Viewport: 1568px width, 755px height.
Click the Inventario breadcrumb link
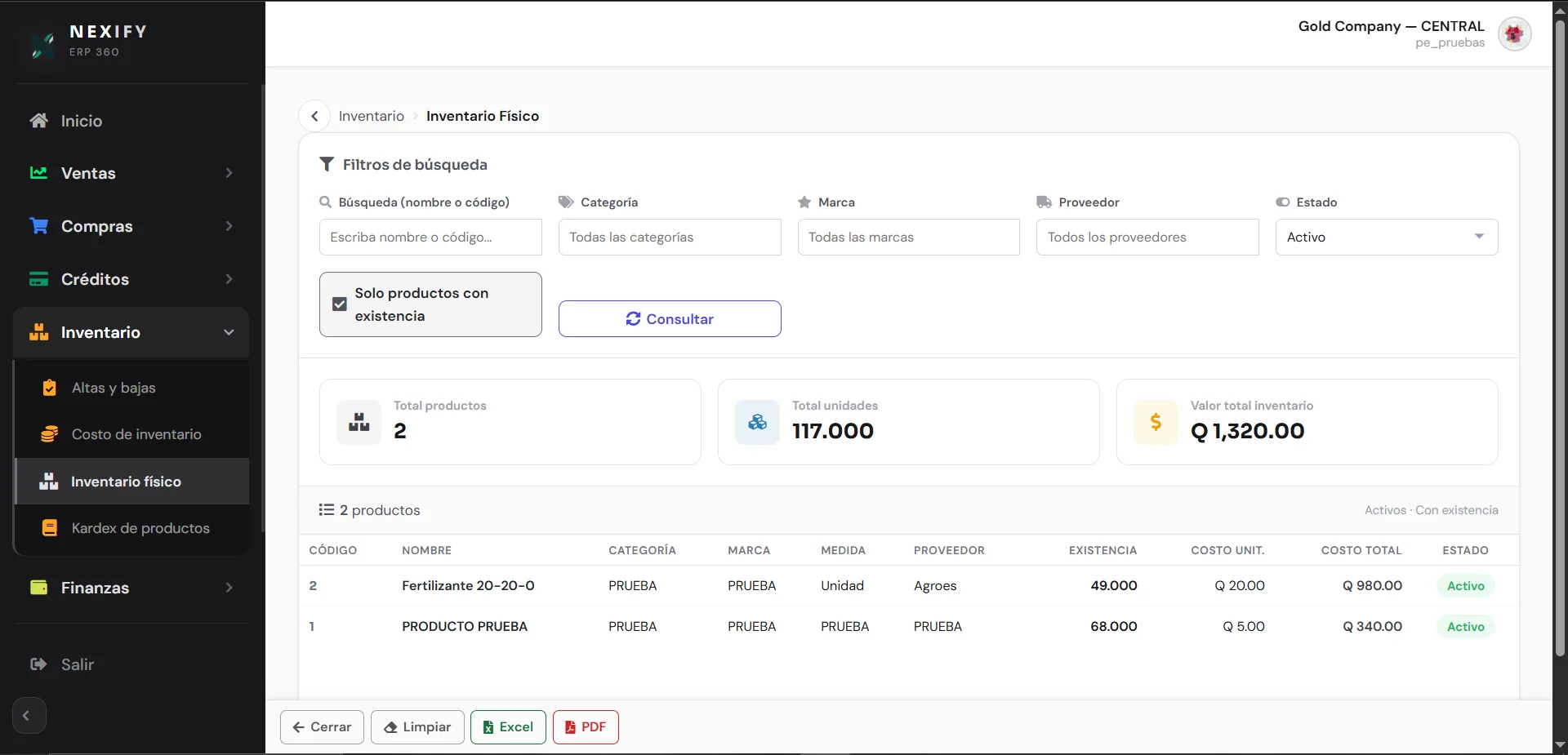click(x=372, y=116)
